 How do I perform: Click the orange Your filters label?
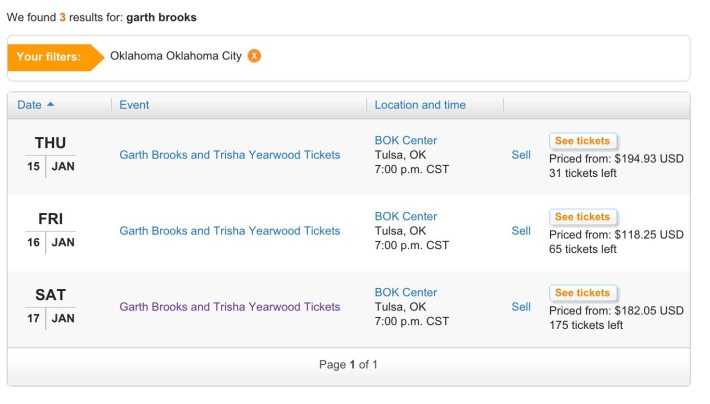point(49,57)
